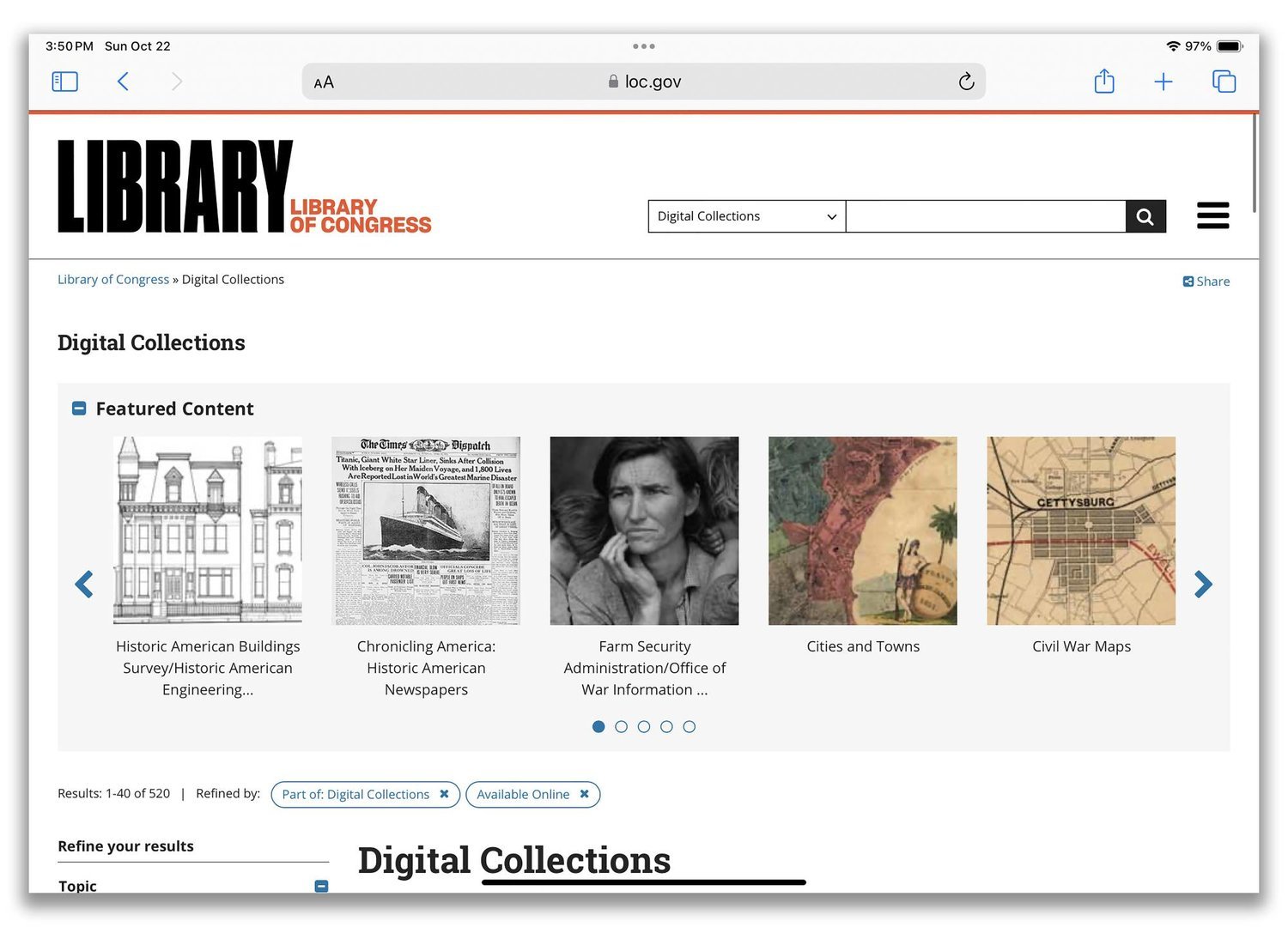Click the Library of Congress breadcrumb link

113,280
